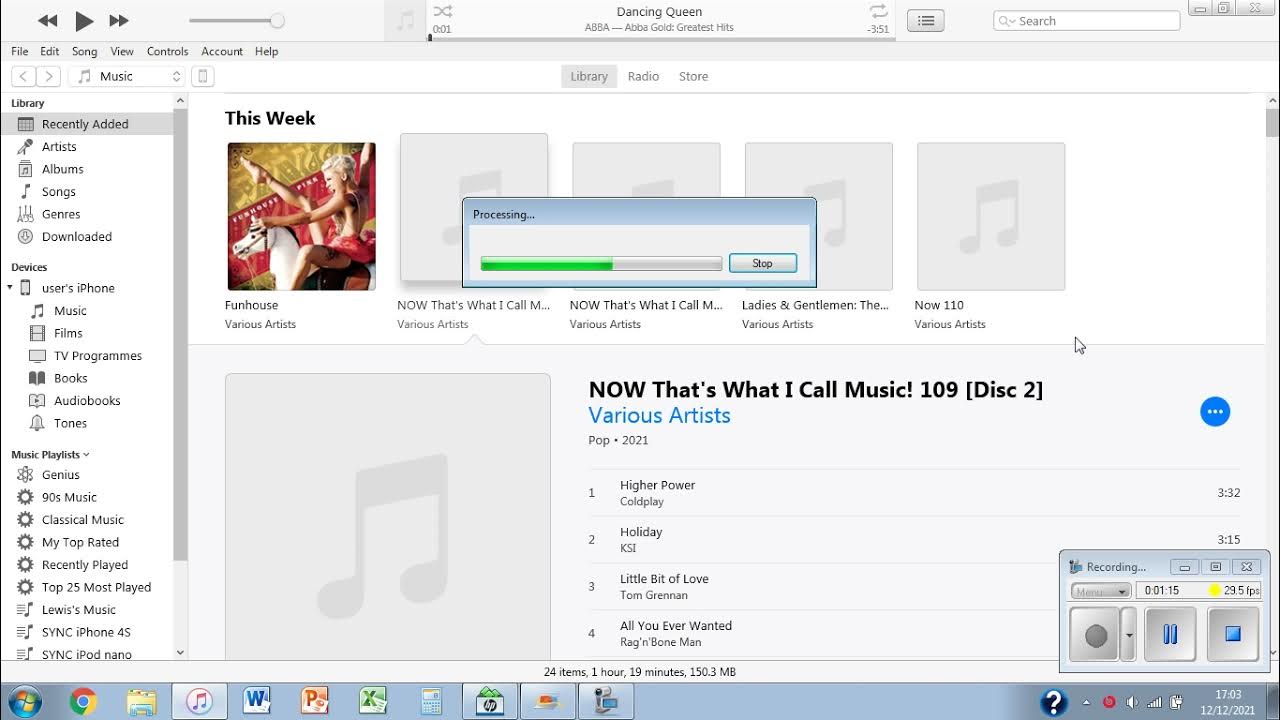This screenshot has width=1280, height=720.
Task: Click the Funhouse album cover
Action: pos(301,216)
